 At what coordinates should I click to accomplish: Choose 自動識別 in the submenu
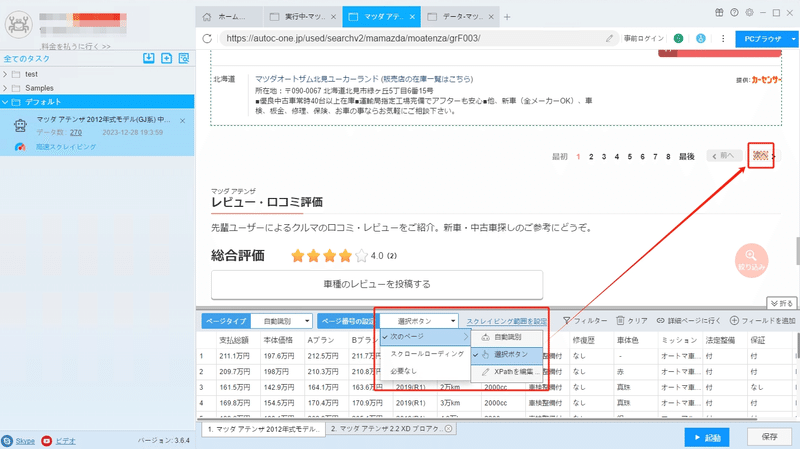pos(506,337)
